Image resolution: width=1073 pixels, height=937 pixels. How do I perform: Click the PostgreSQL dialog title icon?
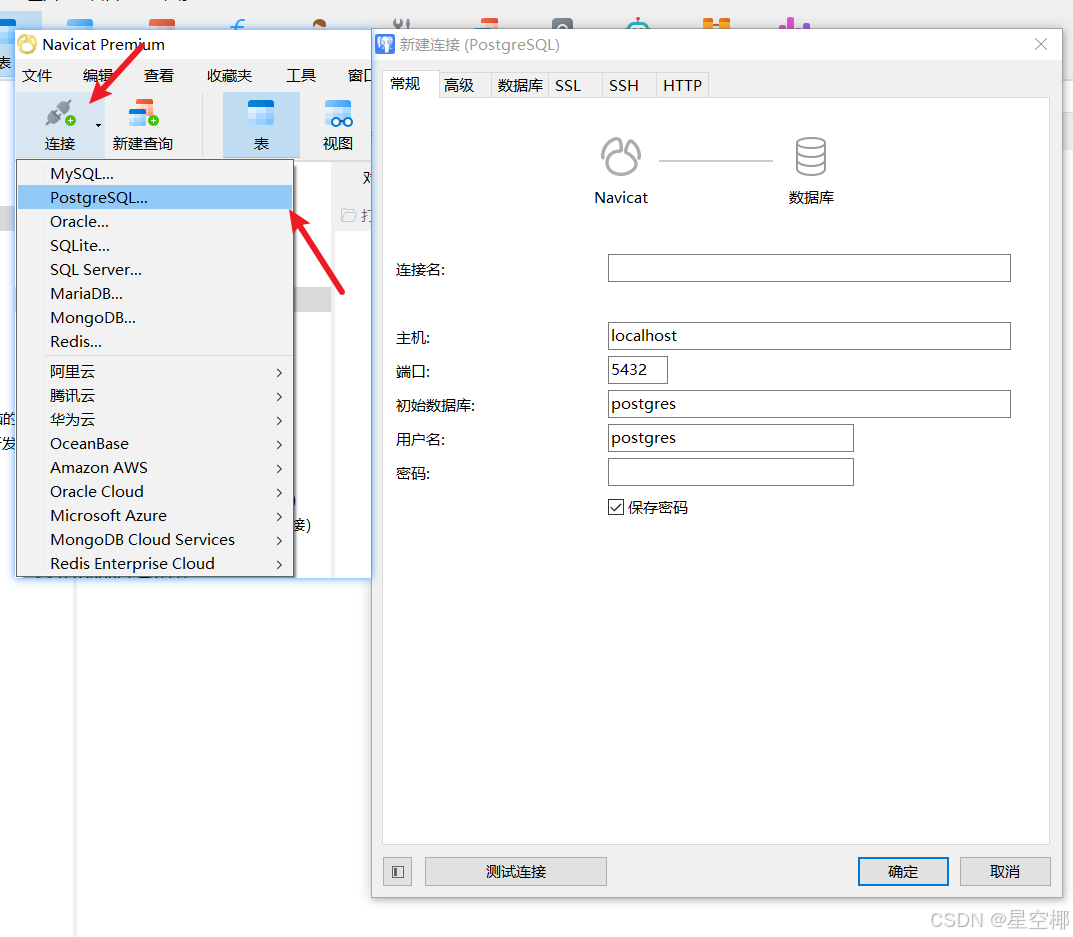pos(385,44)
